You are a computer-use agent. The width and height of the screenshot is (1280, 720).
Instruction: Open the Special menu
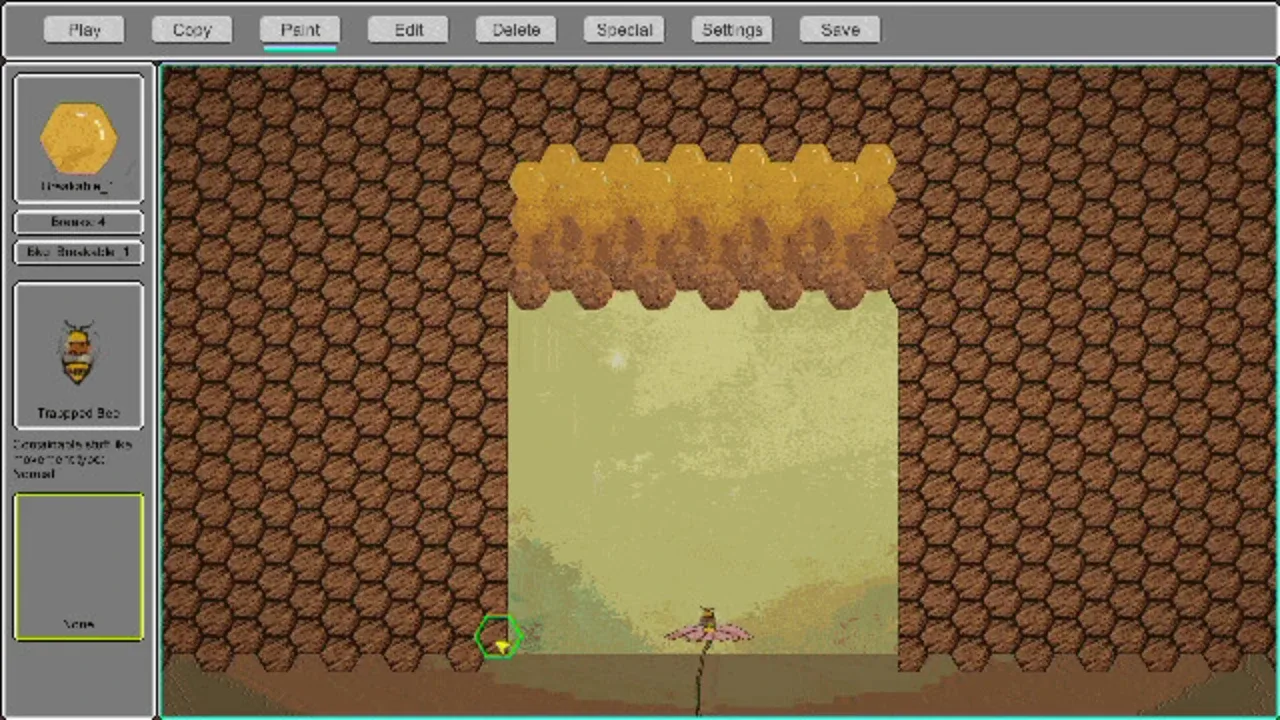coord(624,30)
